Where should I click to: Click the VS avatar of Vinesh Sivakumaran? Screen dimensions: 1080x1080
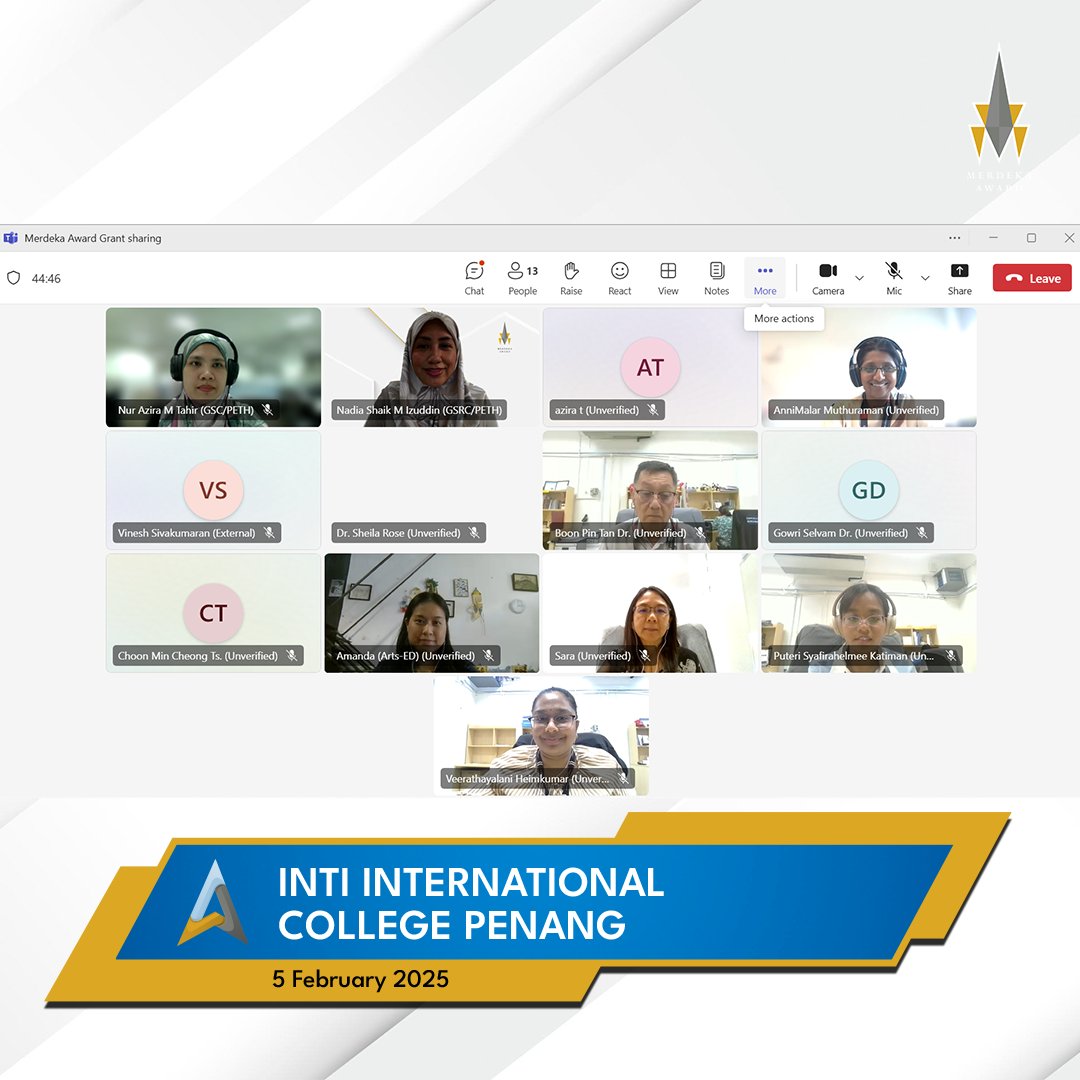click(214, 490)
